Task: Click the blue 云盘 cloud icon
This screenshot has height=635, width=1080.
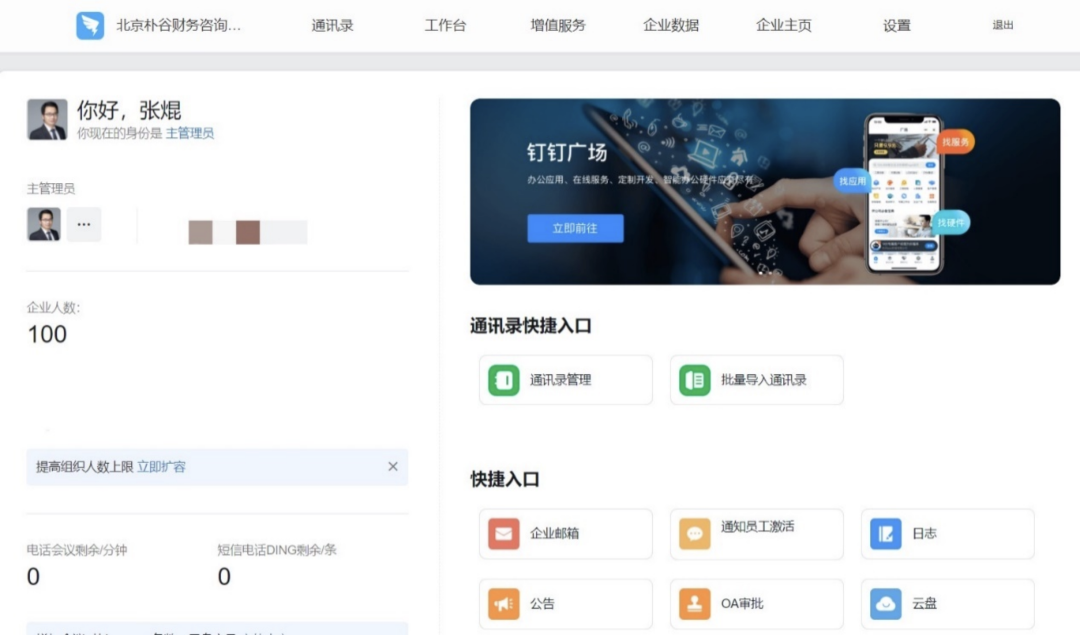Action: tap(886, 604)
